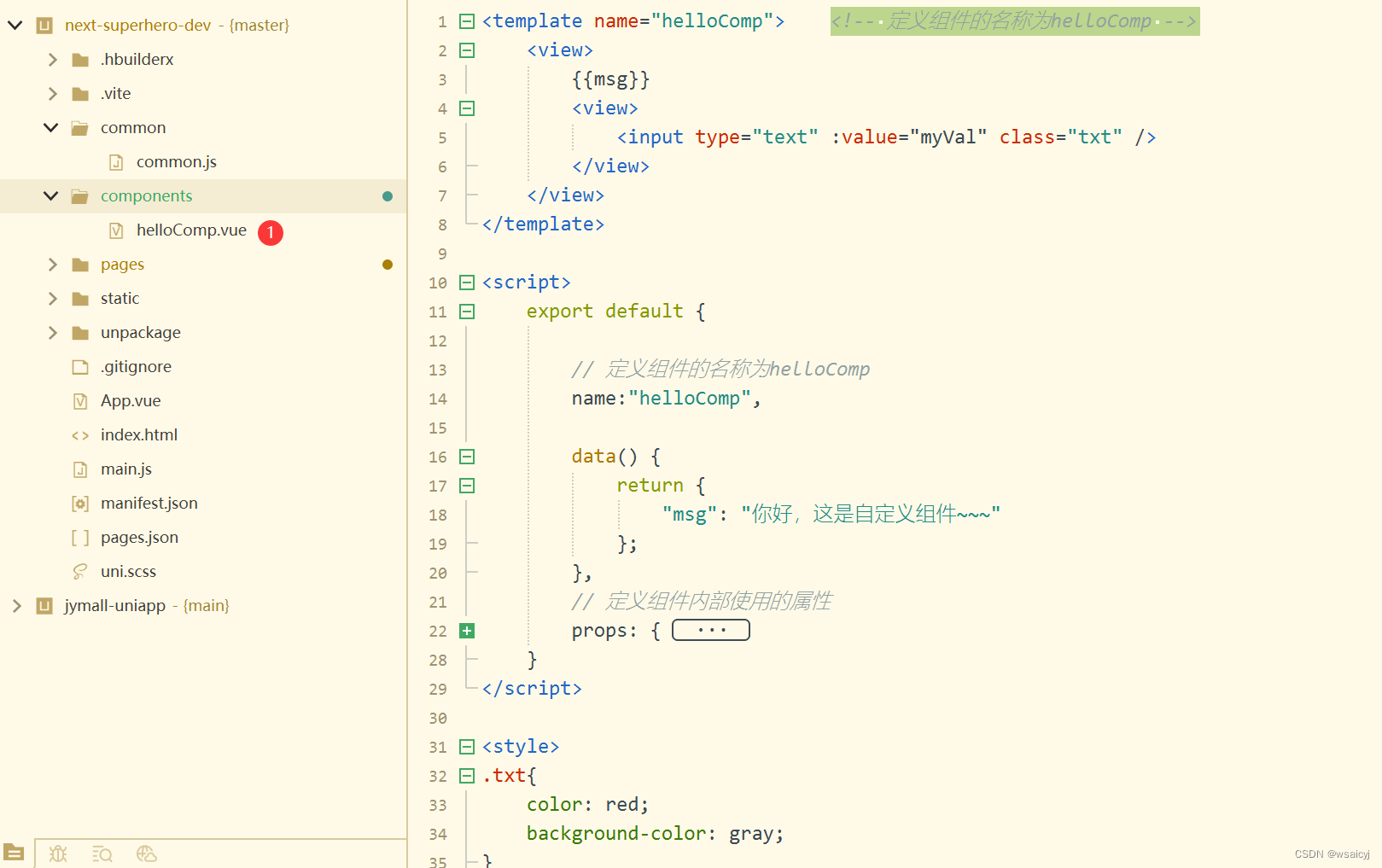The width and height of the screenshot is (1382, 868).
Task: Open App.vue in the file tree
Action: [131, 401]
